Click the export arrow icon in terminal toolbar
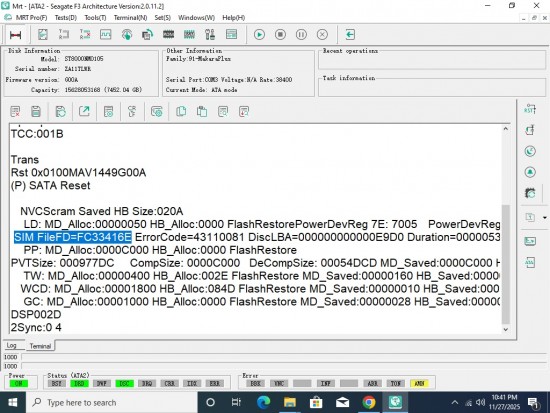Screen dimensions: 550x413 84,112
